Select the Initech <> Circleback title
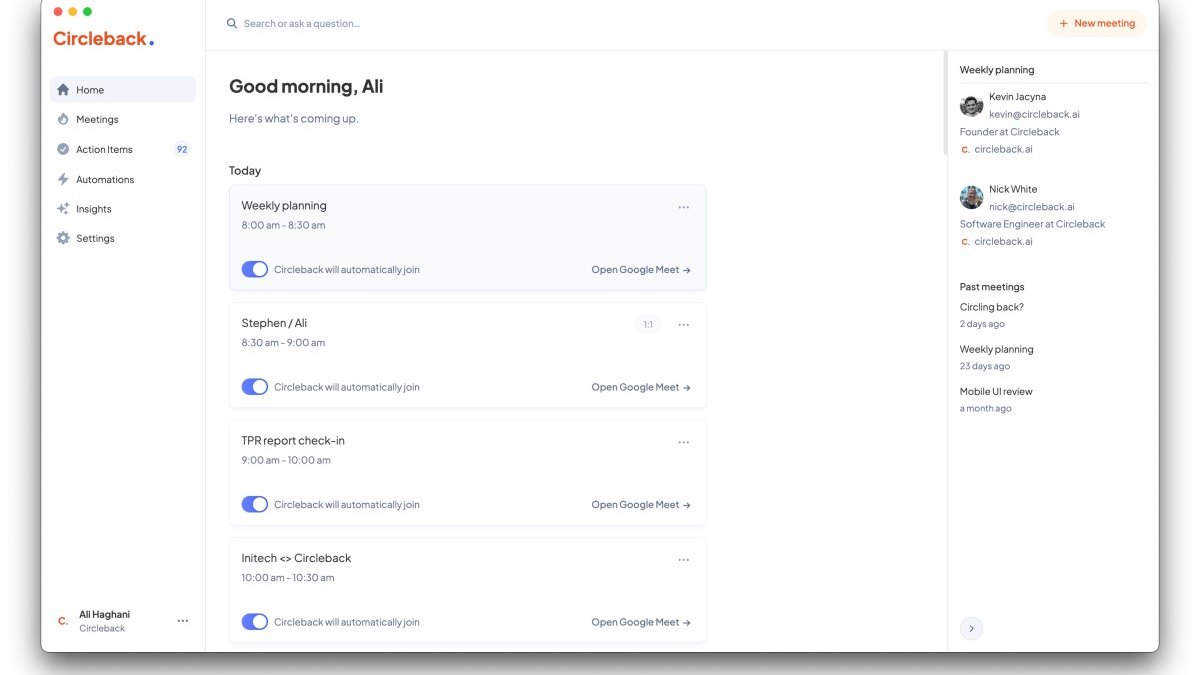 (x=296, y=558)
